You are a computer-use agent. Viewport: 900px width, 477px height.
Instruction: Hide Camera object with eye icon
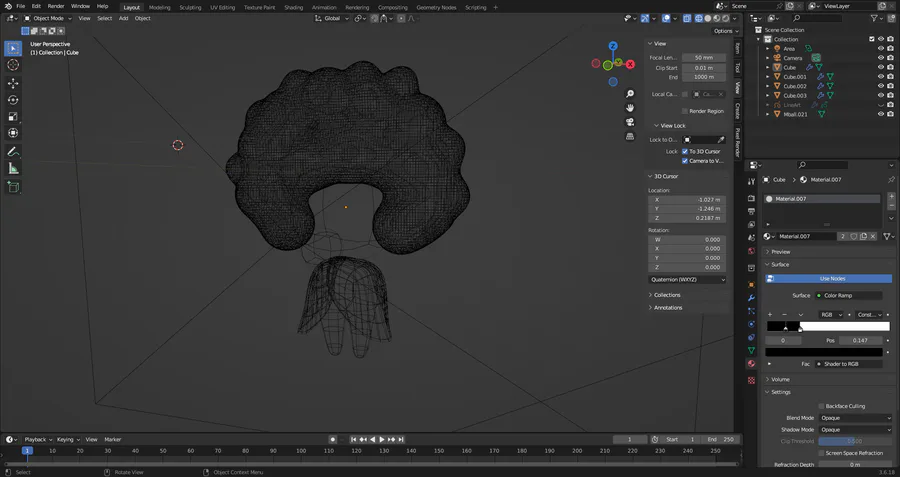point(880,58)
